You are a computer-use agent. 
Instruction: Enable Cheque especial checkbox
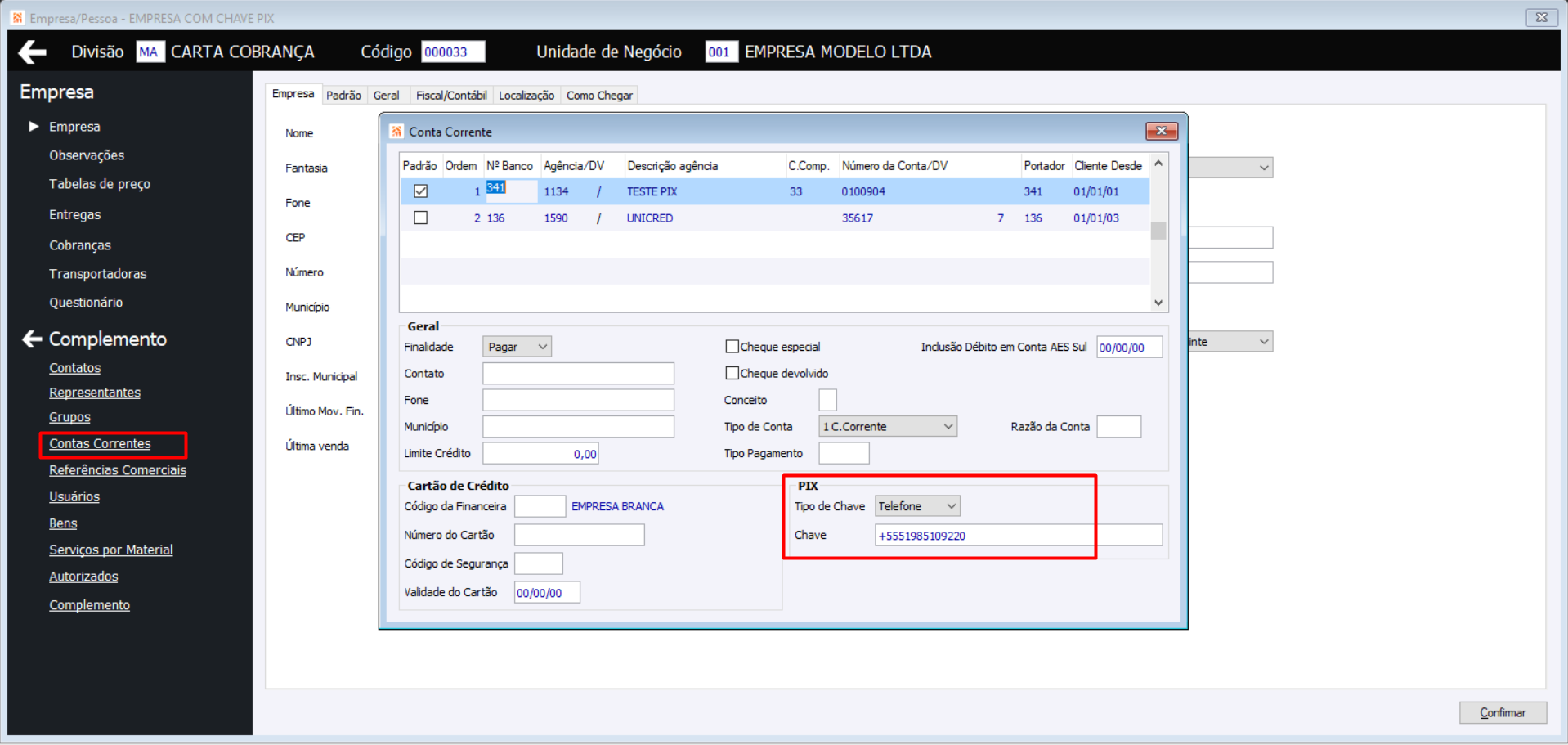[x=732, y=347]
